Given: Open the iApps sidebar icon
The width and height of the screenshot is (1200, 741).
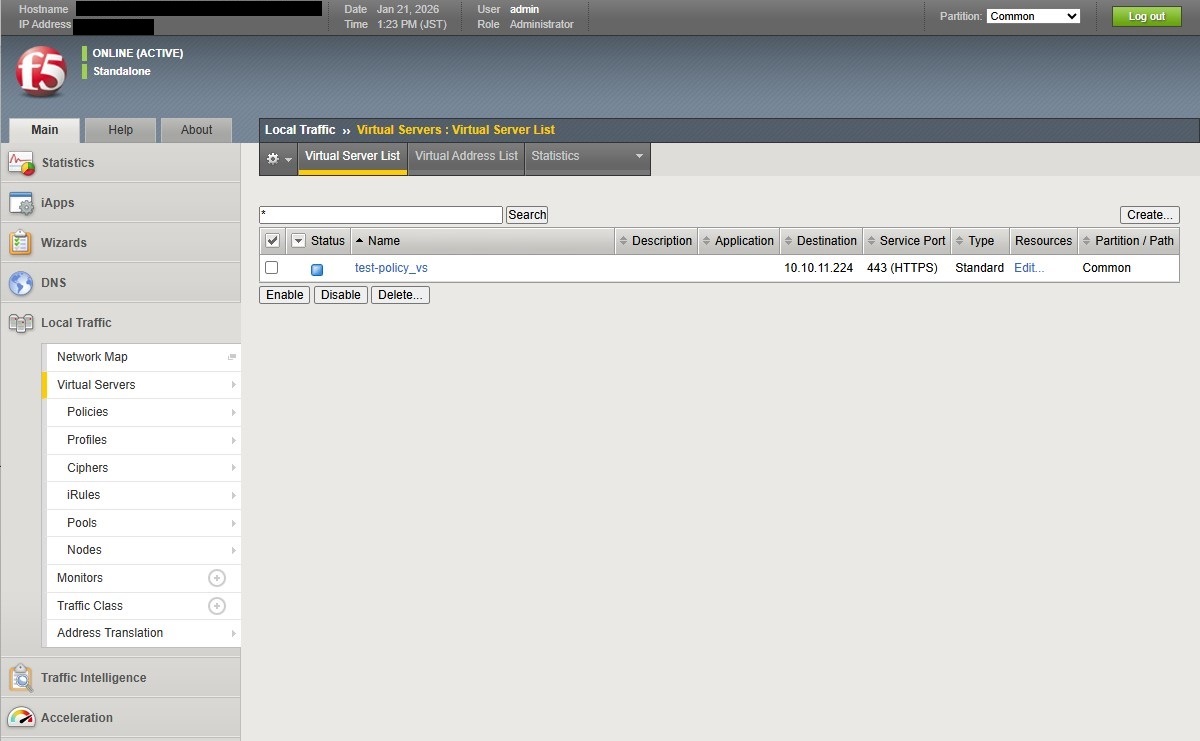Looking at the screenshot, I should click(21, 203).
